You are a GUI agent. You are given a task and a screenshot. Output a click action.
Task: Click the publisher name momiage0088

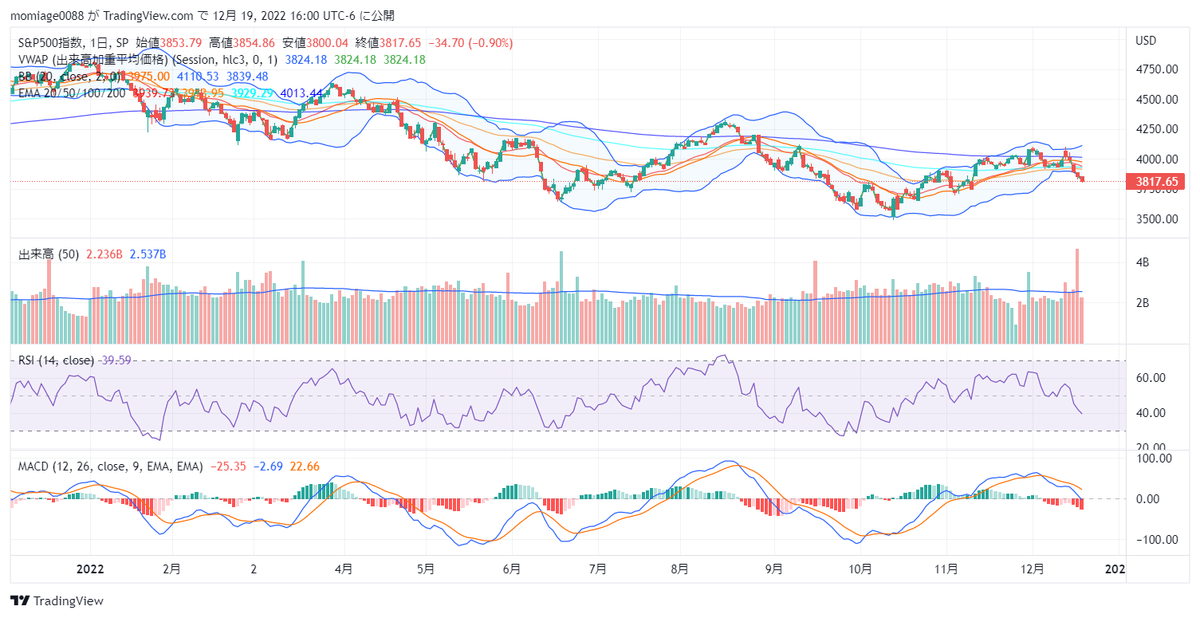pyautogui.click(x=45, y=15)
